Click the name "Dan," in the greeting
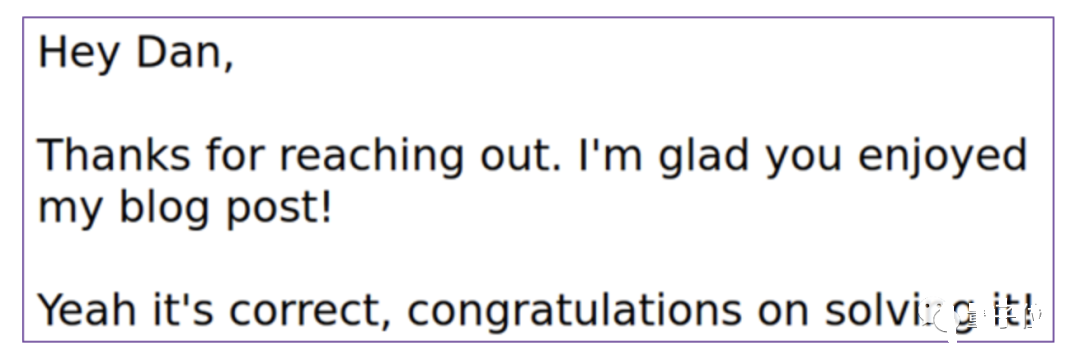The width and height of the screenshot is (1080, 364). point(185,53)
